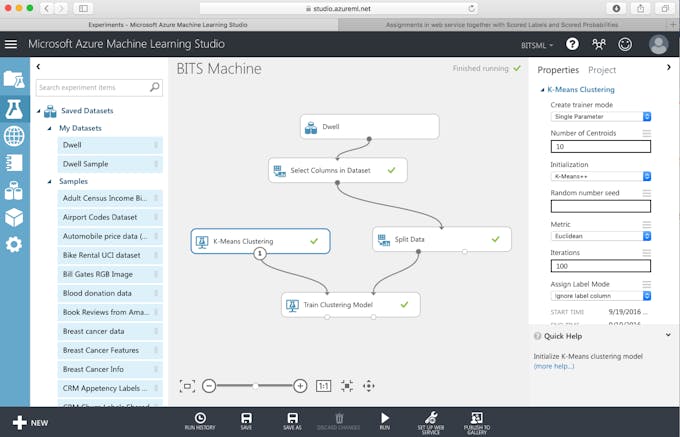Click the Search experiment items box

(99, 88)
